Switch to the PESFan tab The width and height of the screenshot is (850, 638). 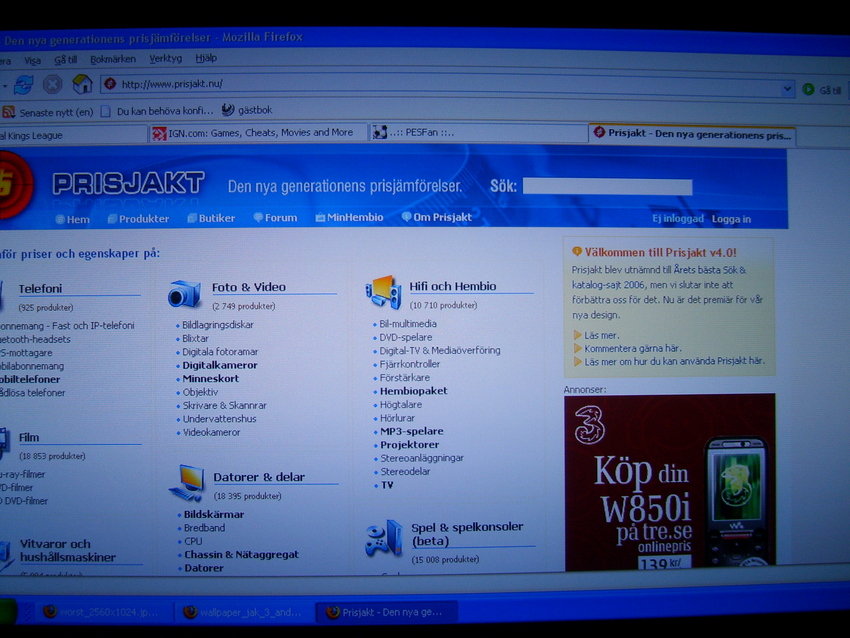(477, 133)
